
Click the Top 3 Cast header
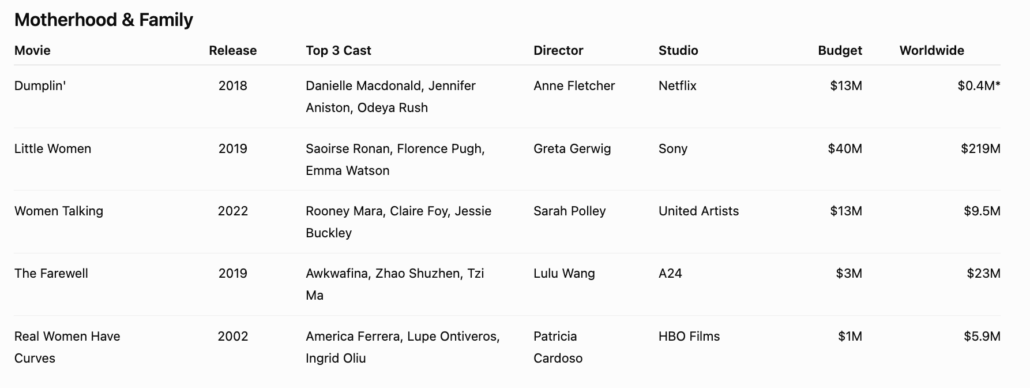[338, 51]
